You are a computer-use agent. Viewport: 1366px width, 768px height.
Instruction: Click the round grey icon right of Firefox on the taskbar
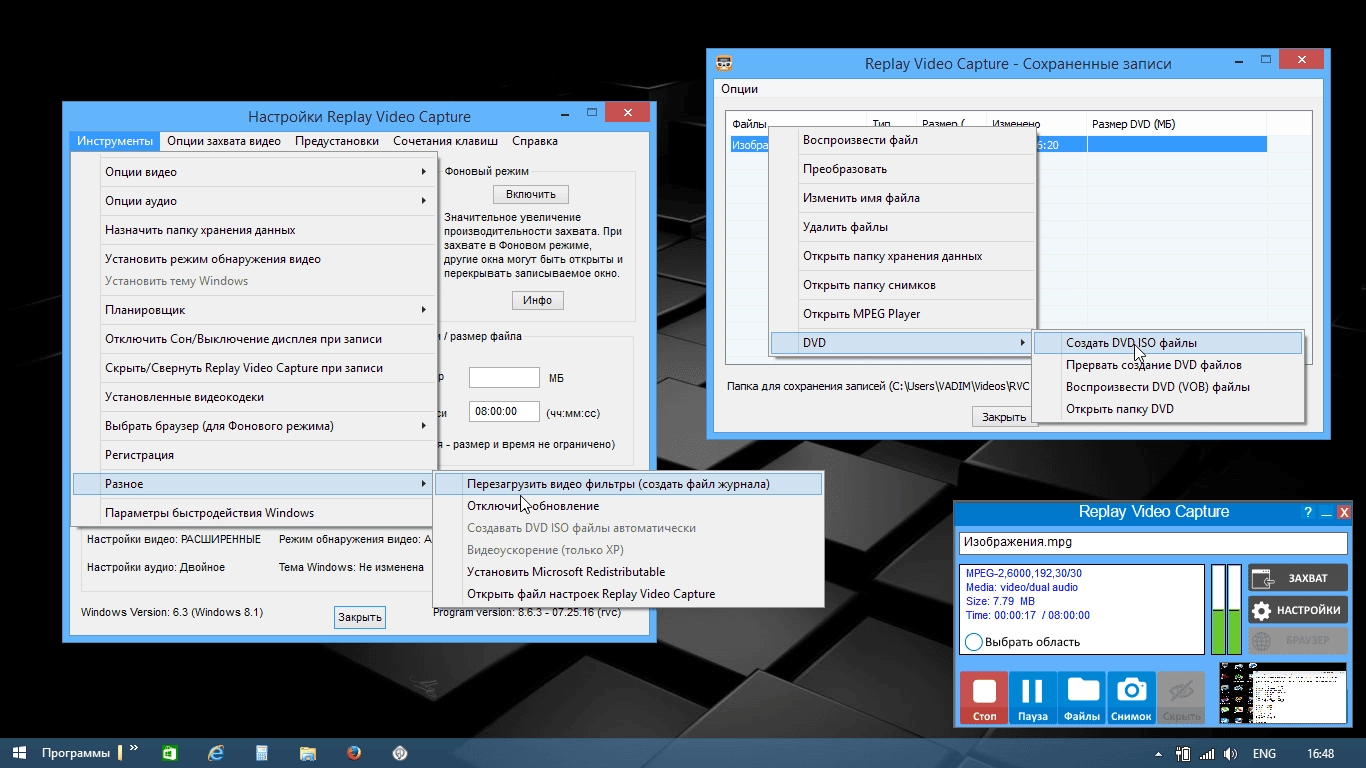(x=400, y=753)
